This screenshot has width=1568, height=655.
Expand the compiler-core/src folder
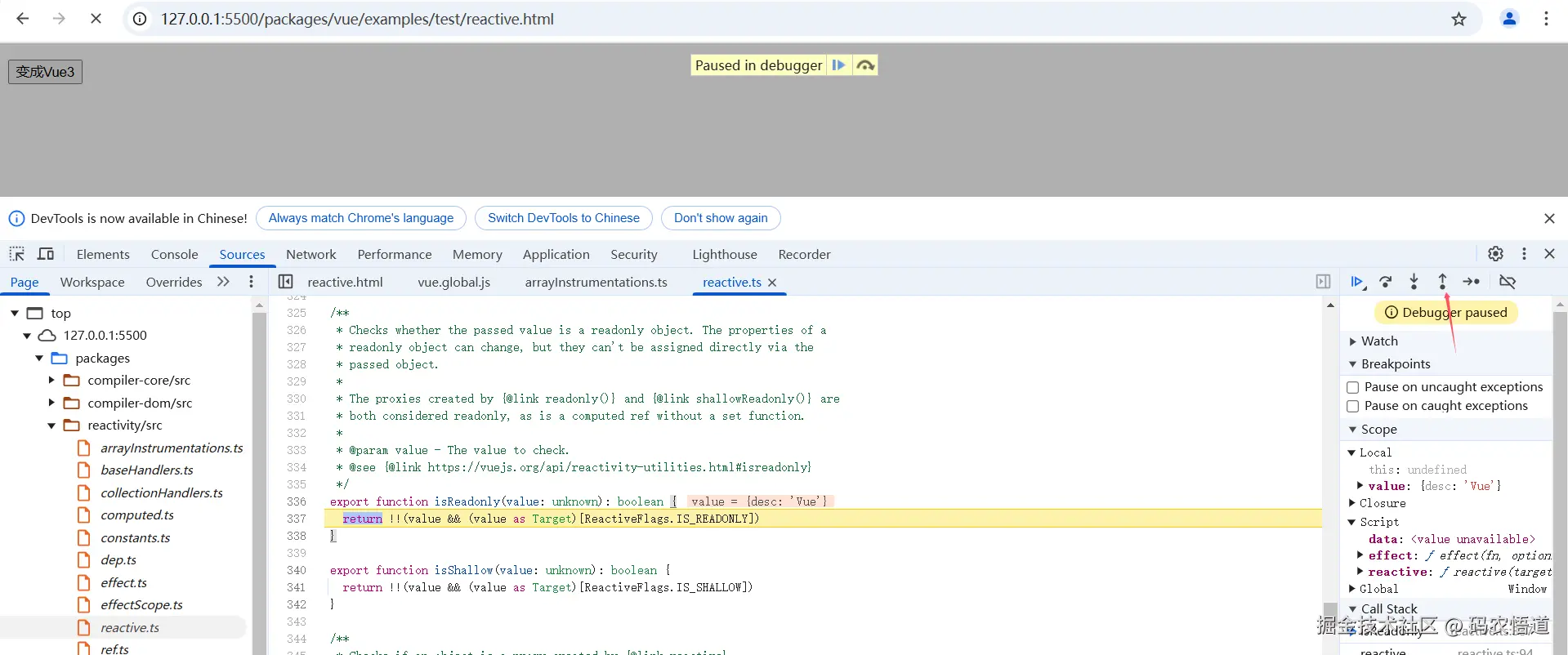51,381
